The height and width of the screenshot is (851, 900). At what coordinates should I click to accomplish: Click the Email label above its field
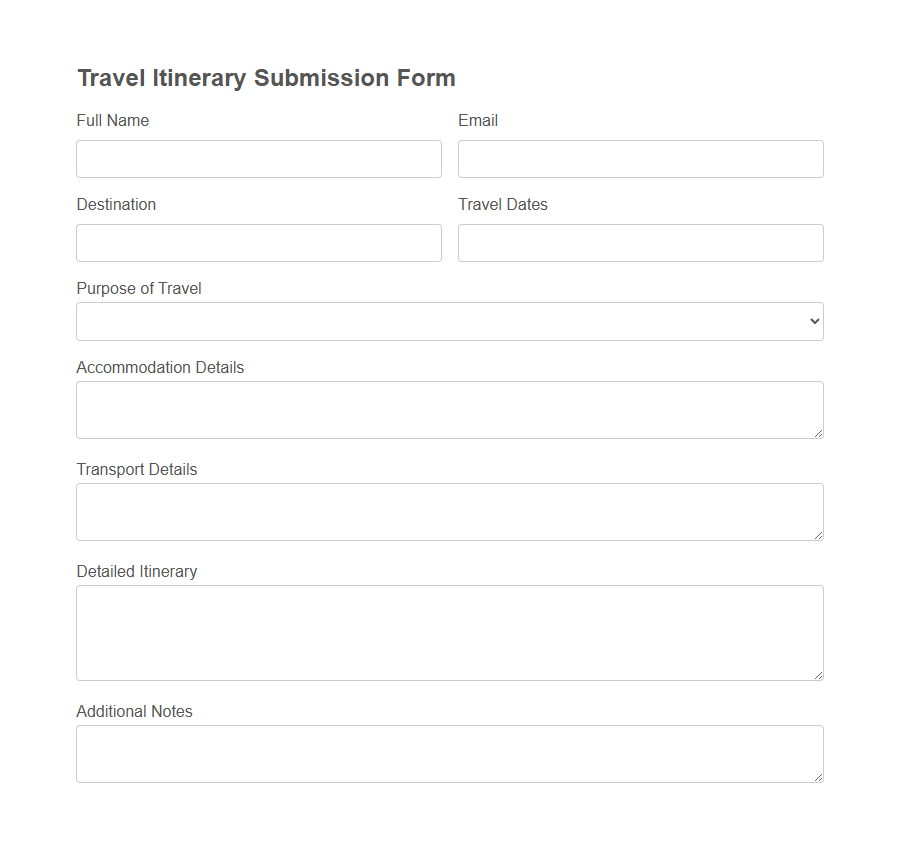pyautogui.click(x=477, y=120)
